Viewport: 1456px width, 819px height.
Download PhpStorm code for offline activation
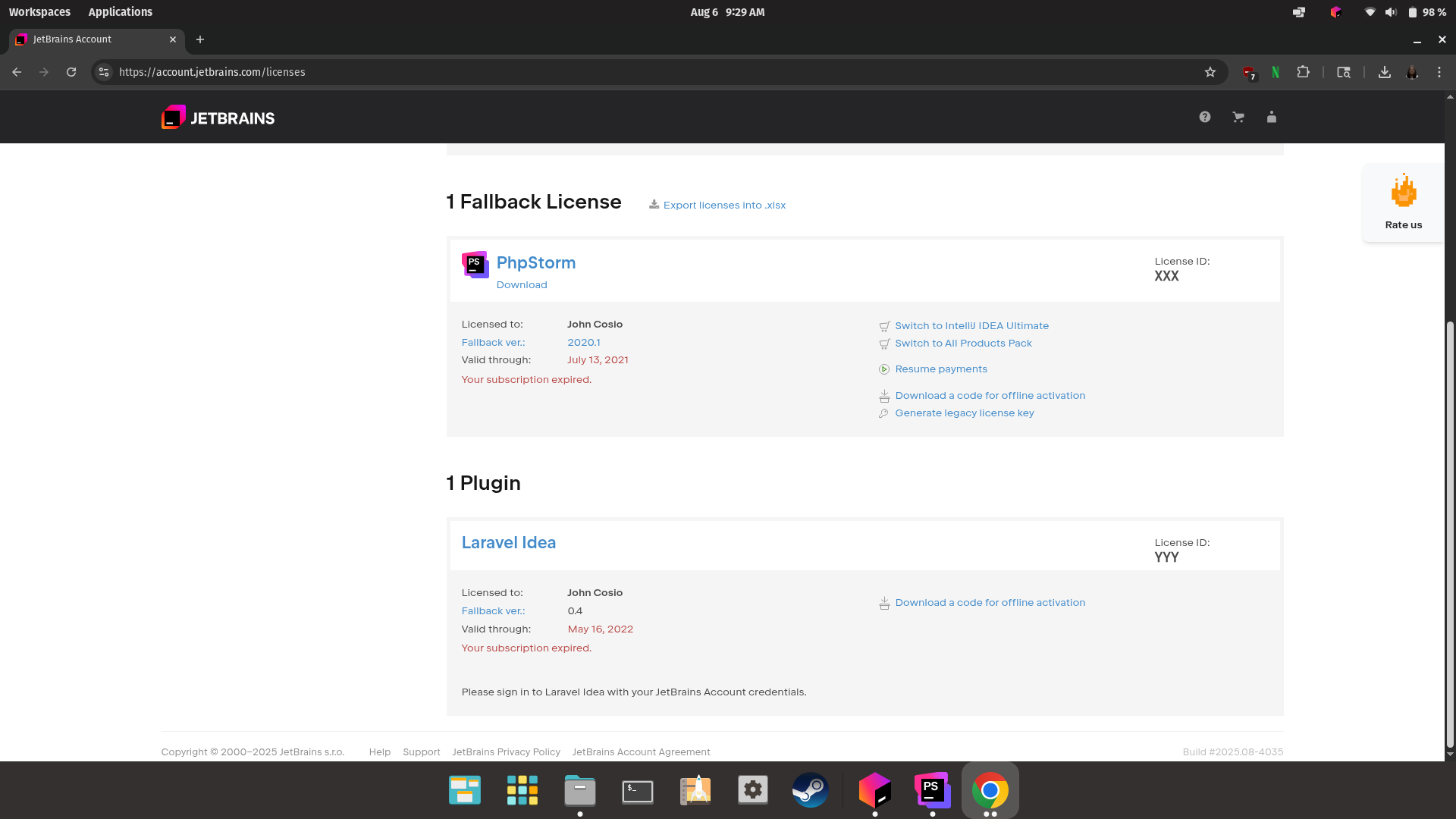click(990, 396)
